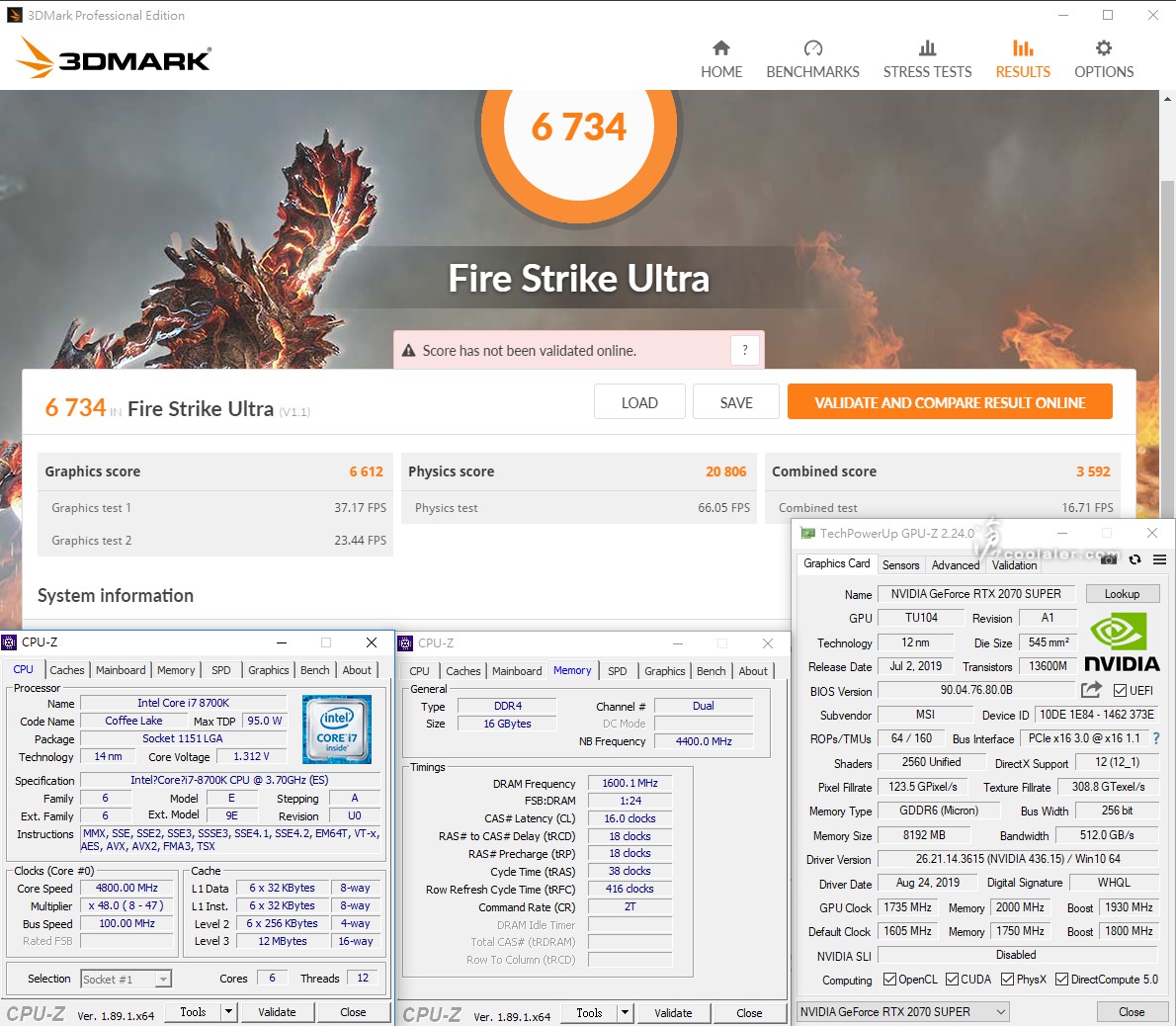Screen dimensions: 1176x1026
Task: Click the title bar icon of the CPU-Z memory window
Action: 405,643
